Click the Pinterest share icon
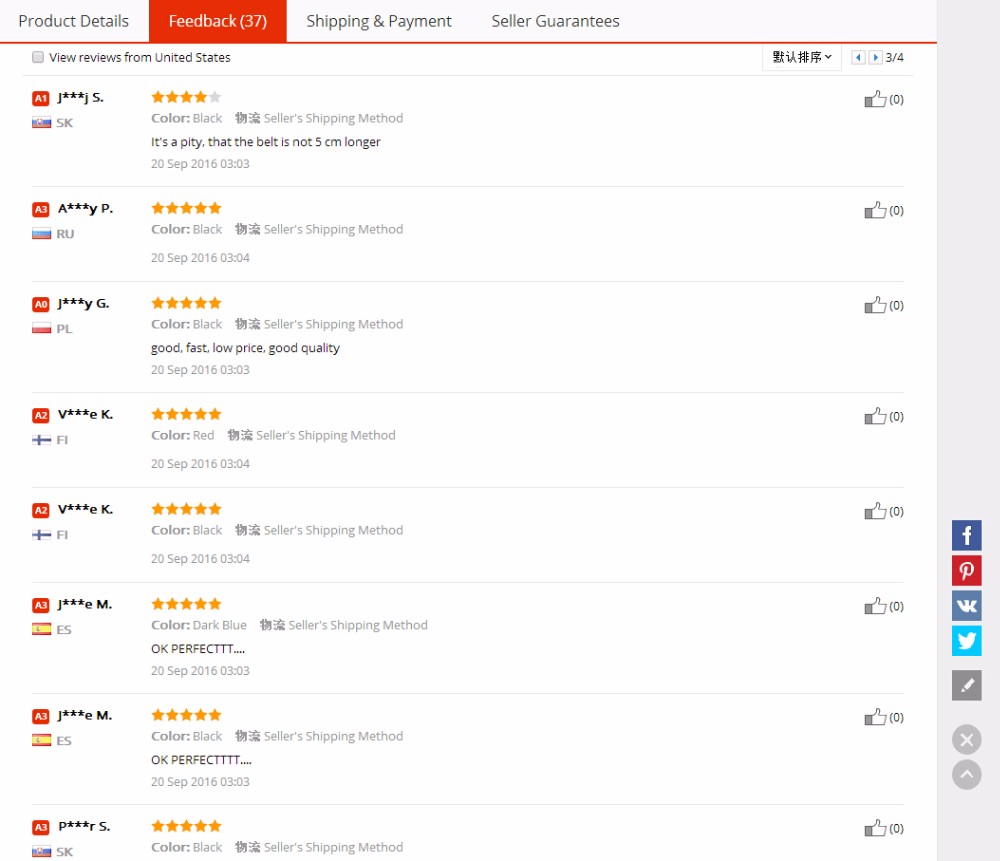This screenshot has width=1000, height=861. tap(966, 571)
